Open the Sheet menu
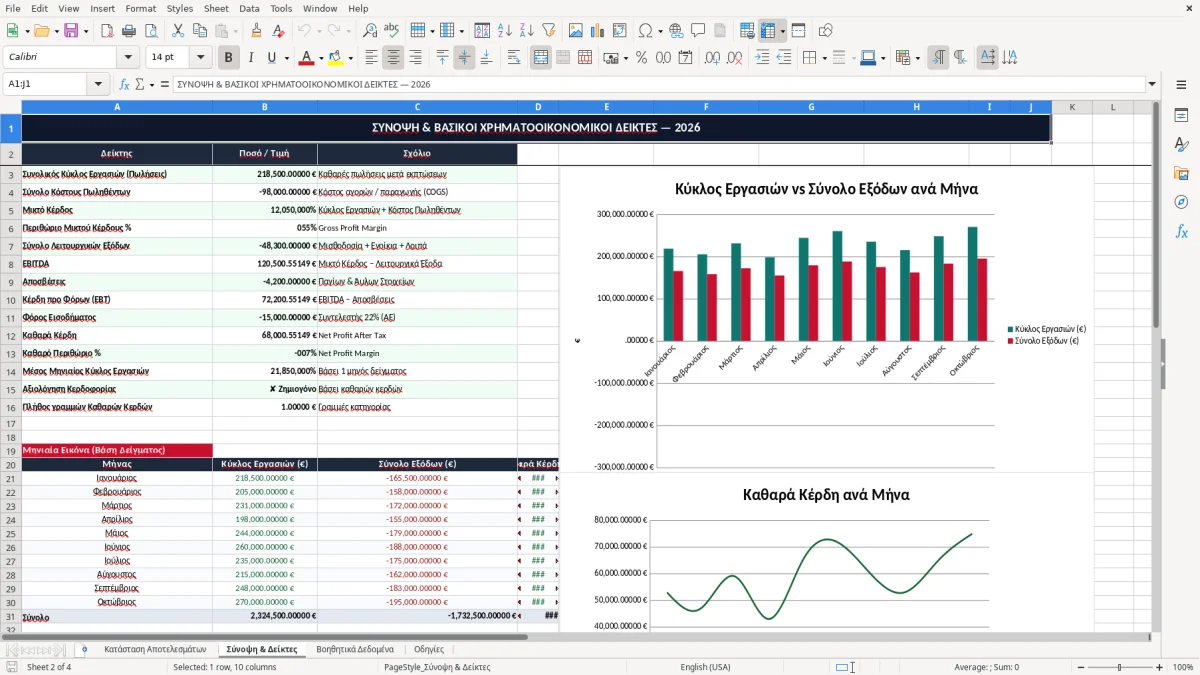Viewport: 1200px width, 675px height. [x=216, y=8]
